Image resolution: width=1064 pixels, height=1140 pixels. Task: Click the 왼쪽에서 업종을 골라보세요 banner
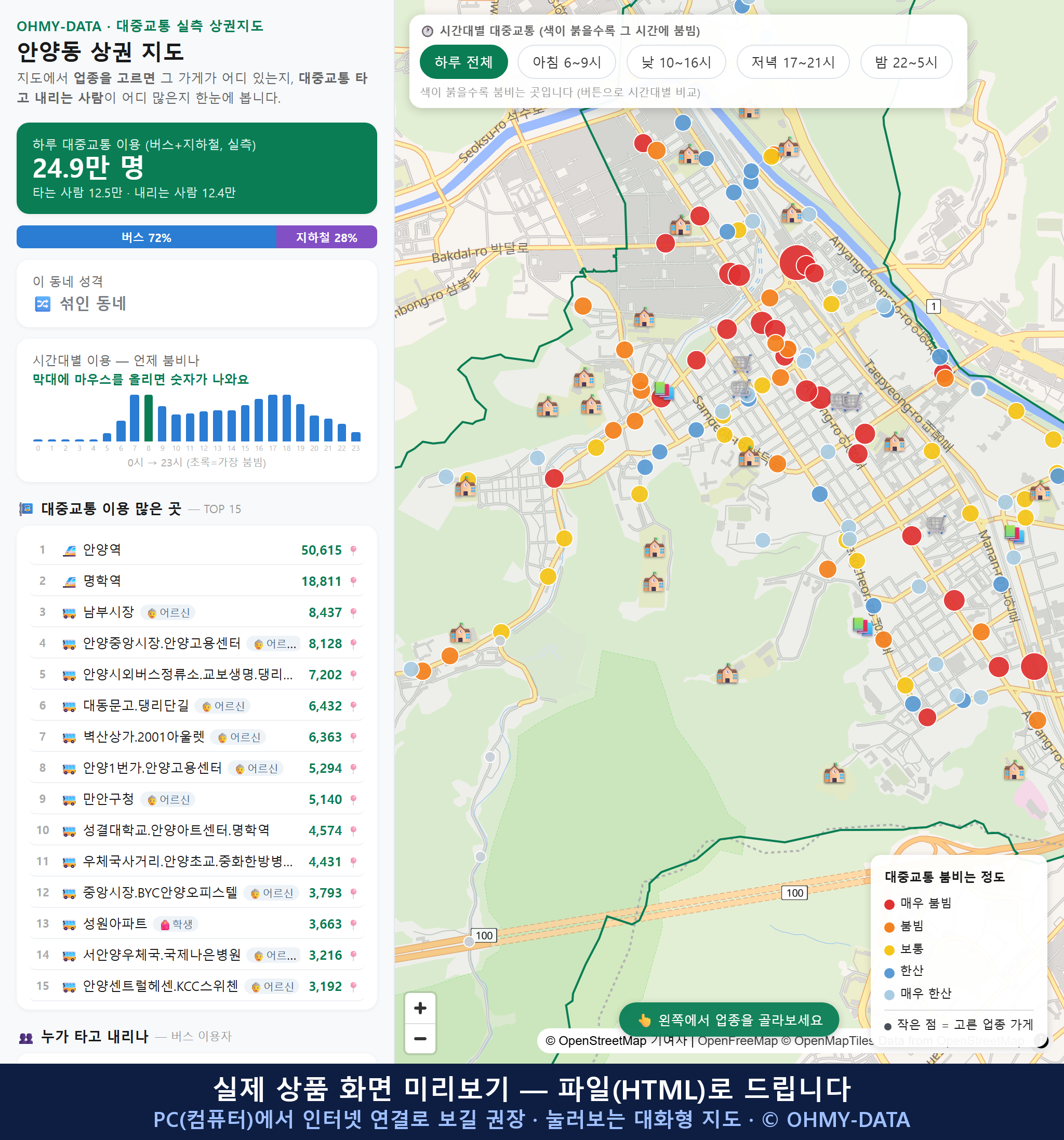click(x=728, y=1020)
